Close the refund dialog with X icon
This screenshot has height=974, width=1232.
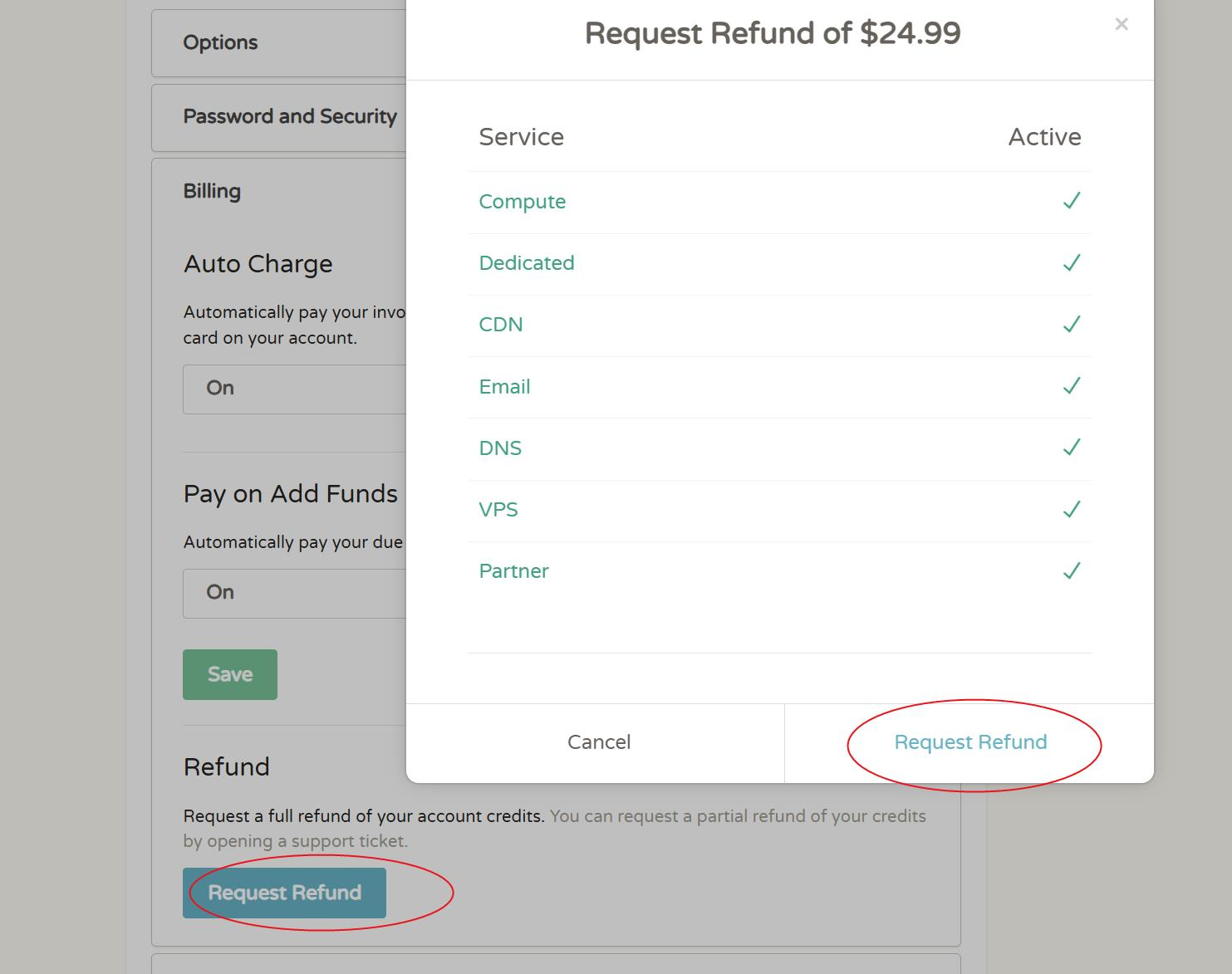click(1122, 24)
